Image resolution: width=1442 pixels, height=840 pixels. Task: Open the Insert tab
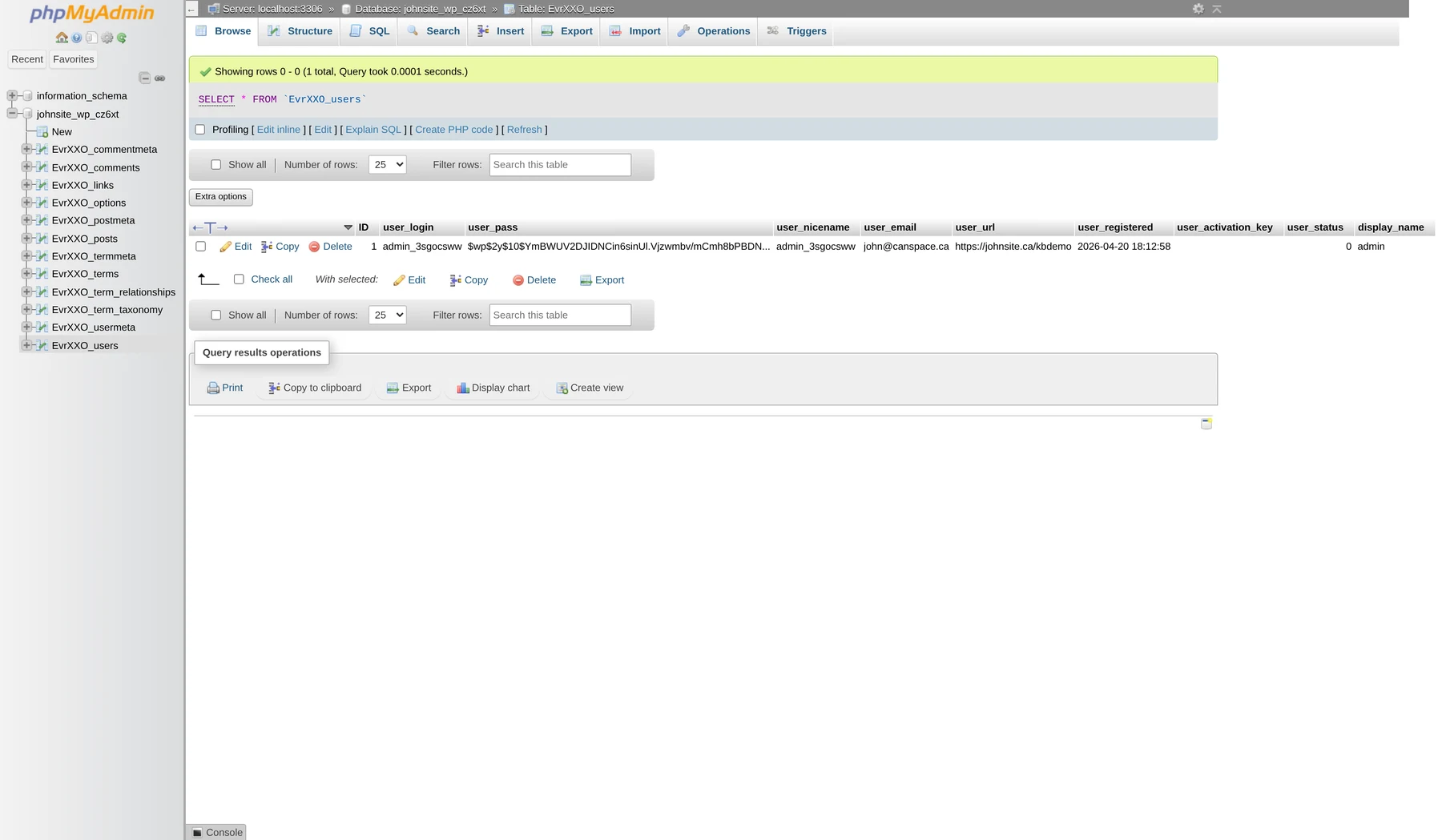tap(501, 31)
